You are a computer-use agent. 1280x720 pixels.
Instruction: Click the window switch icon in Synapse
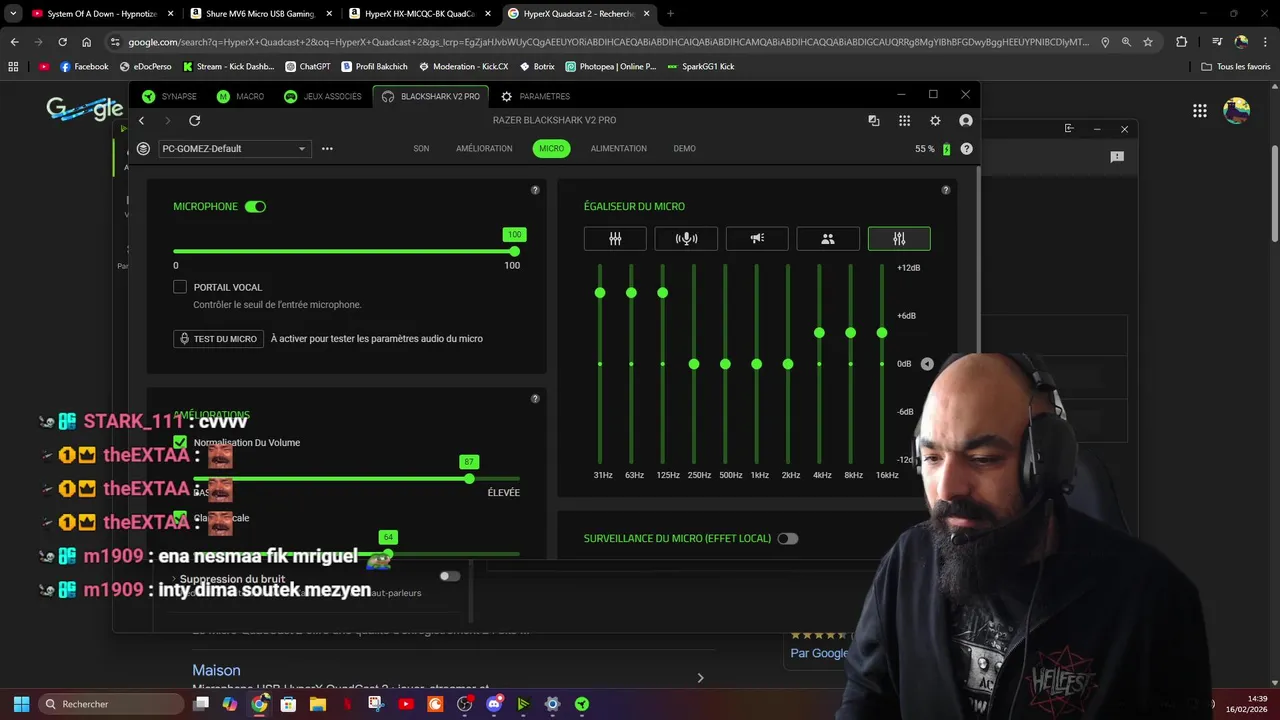(x=874, y=120)
